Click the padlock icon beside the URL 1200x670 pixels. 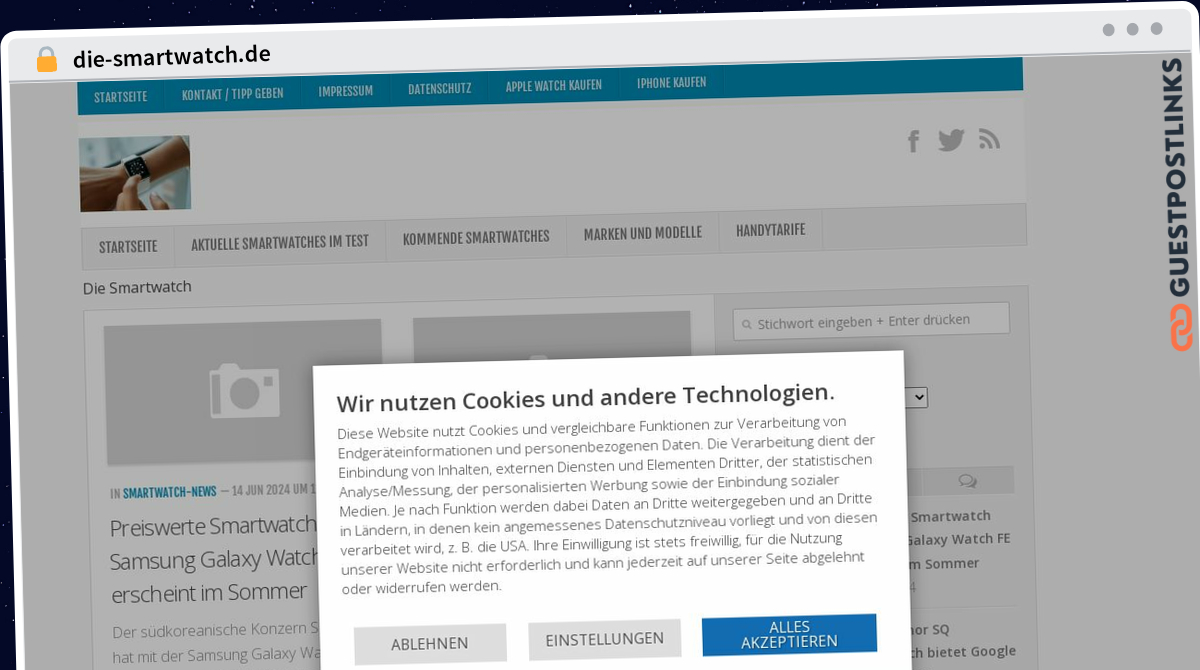47,59
